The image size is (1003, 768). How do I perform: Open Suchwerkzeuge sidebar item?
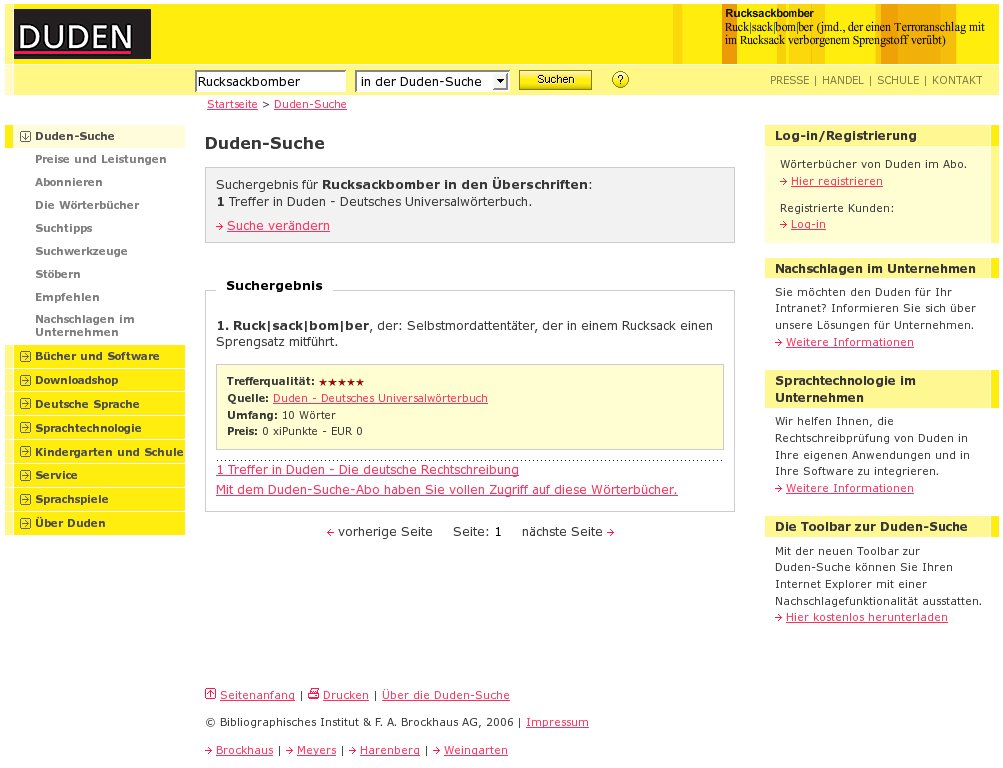[x=81, y=251]
